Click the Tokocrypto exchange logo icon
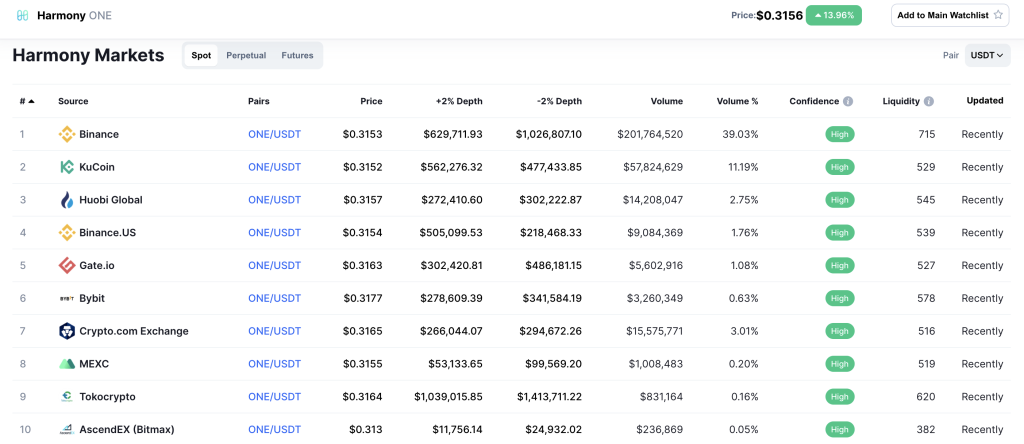 click(67, 396)
